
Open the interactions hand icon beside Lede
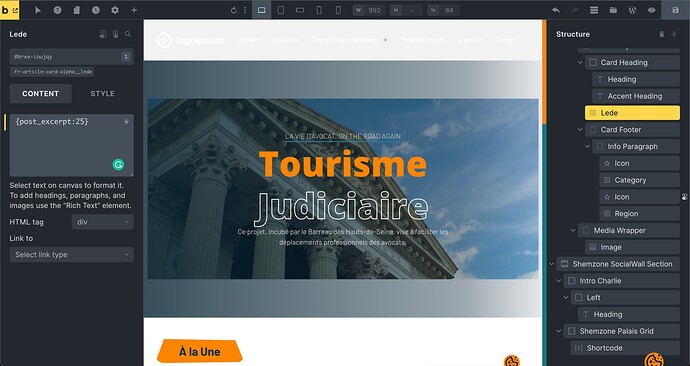tap(116, 34)
